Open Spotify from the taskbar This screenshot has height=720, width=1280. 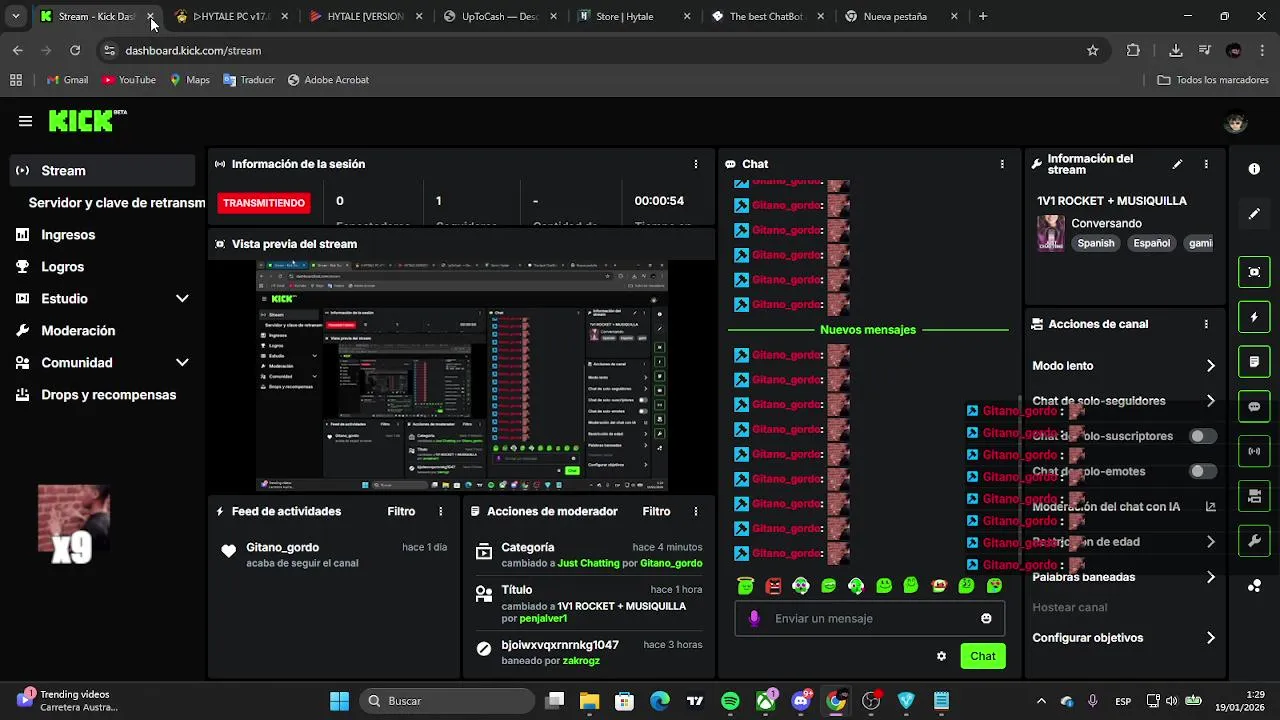point(730,701)
